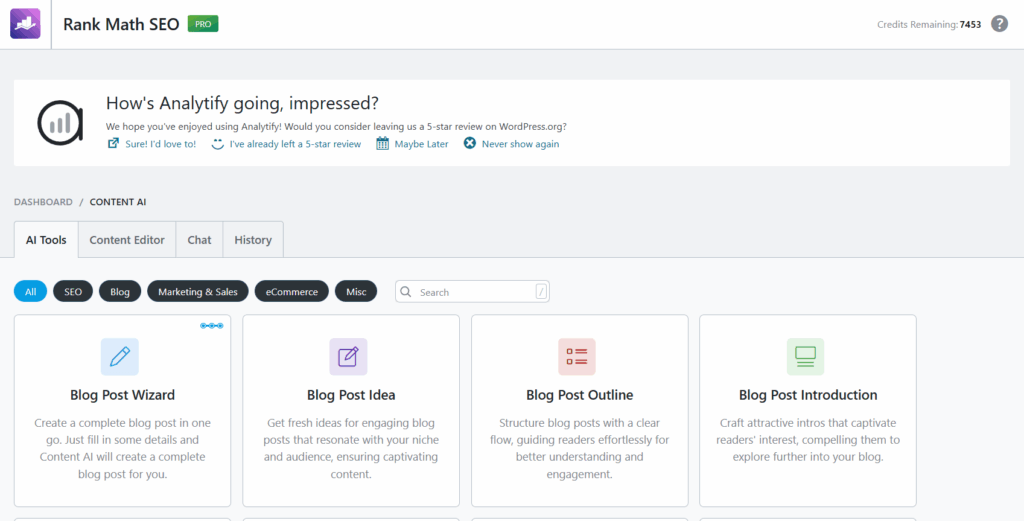Open the Blog Post Idea title
This screenshot has height=521, width=1024.
351,395
